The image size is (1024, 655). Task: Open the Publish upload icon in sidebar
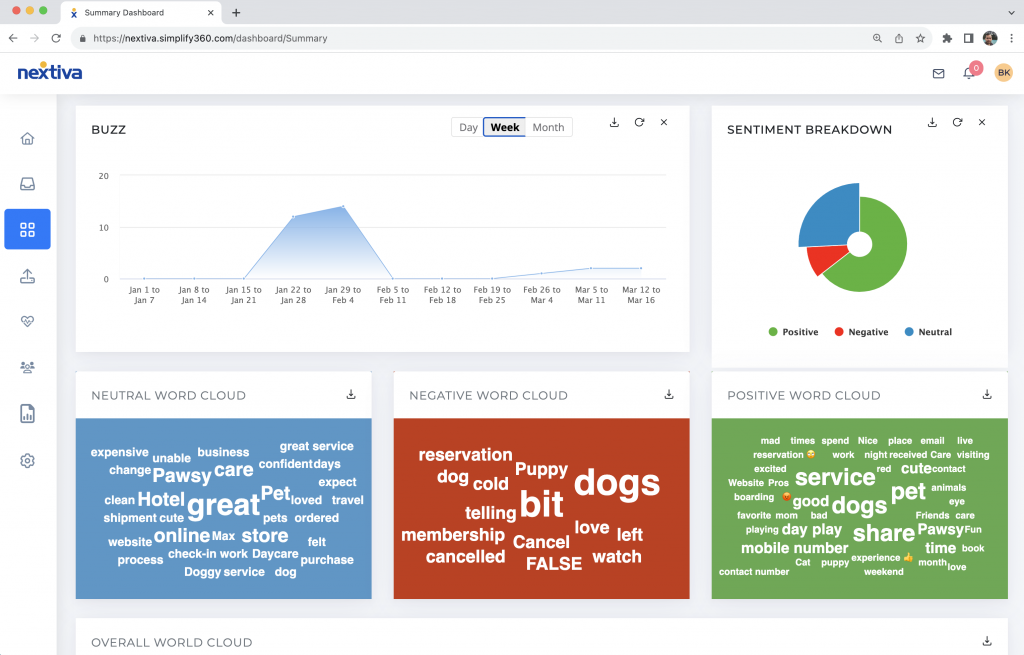[27, 277]
